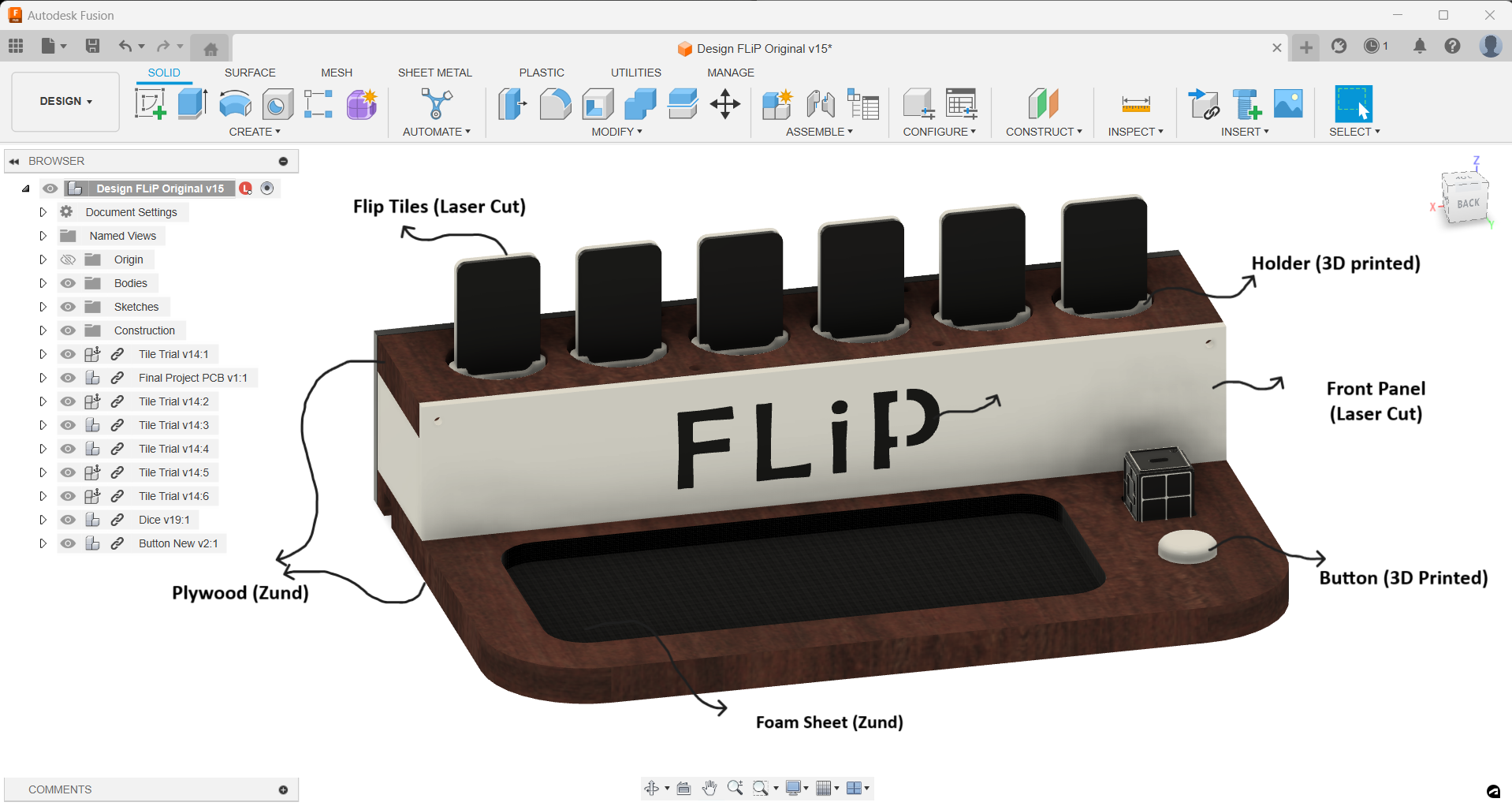Switch to the UTILITIES tab
Screen dimensions: 1512x806
[x=636, y=73]
